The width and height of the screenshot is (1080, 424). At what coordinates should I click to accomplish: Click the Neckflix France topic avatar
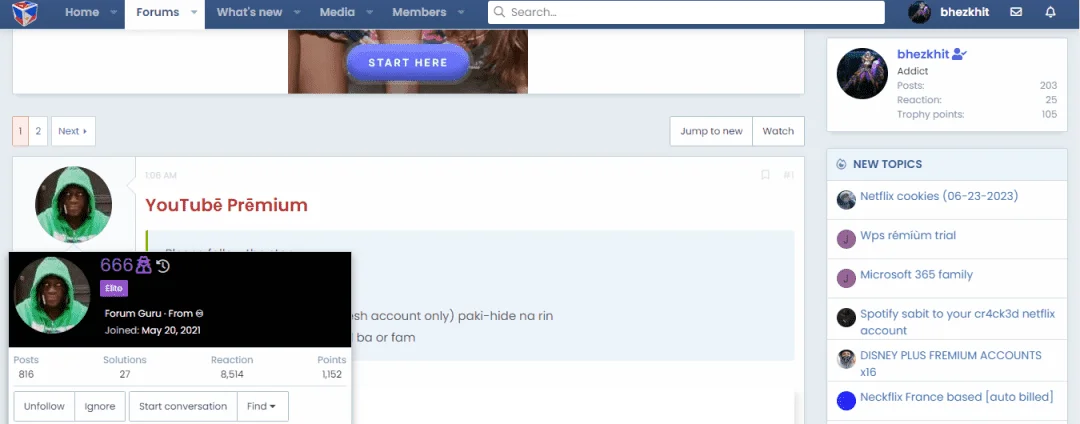[x=846, y=401]
